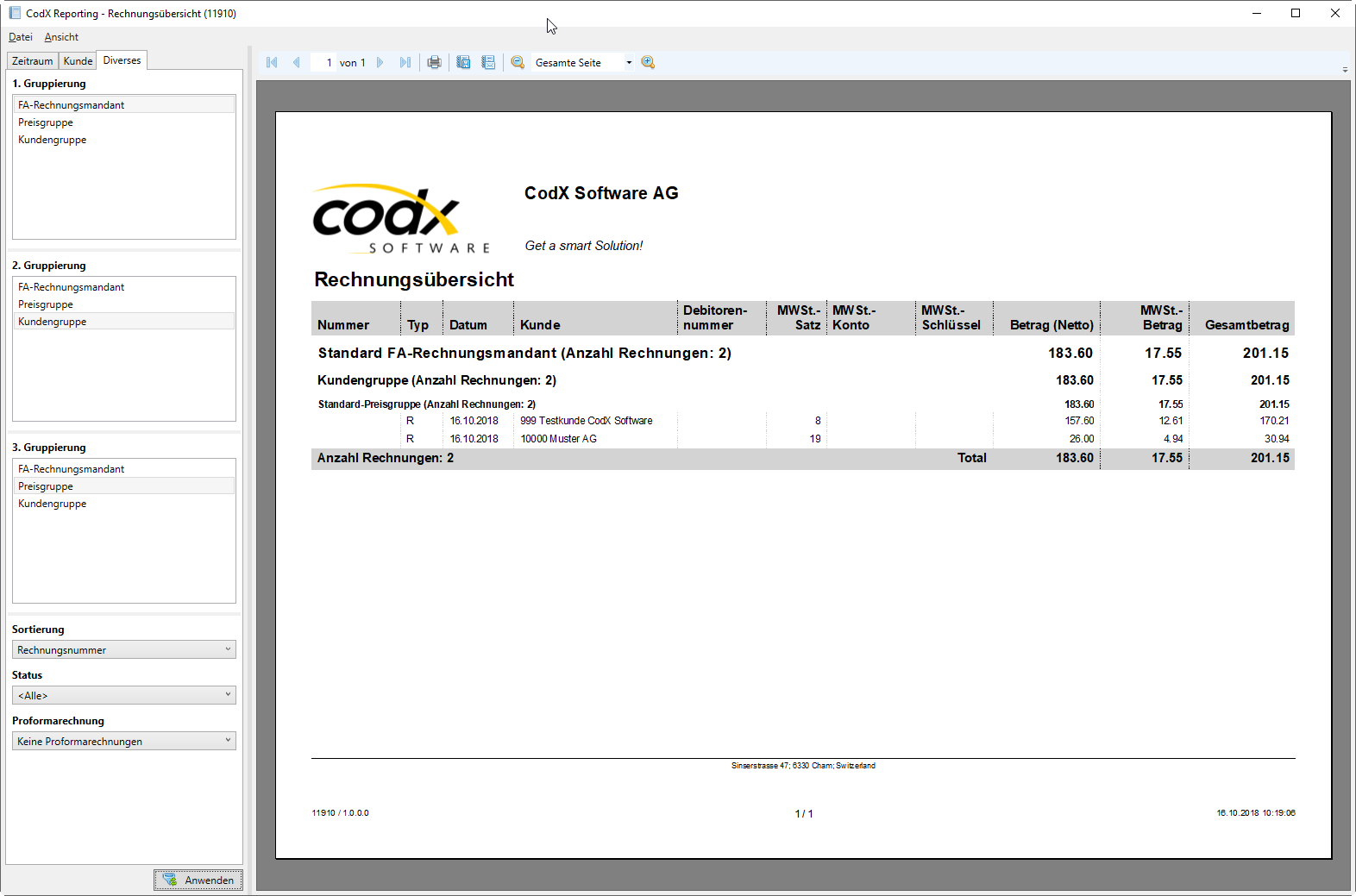Image resolution: width=1356 pixels, height=896 pixels.
Task: Open the Datei menu
Action: [x=21, y=37]
